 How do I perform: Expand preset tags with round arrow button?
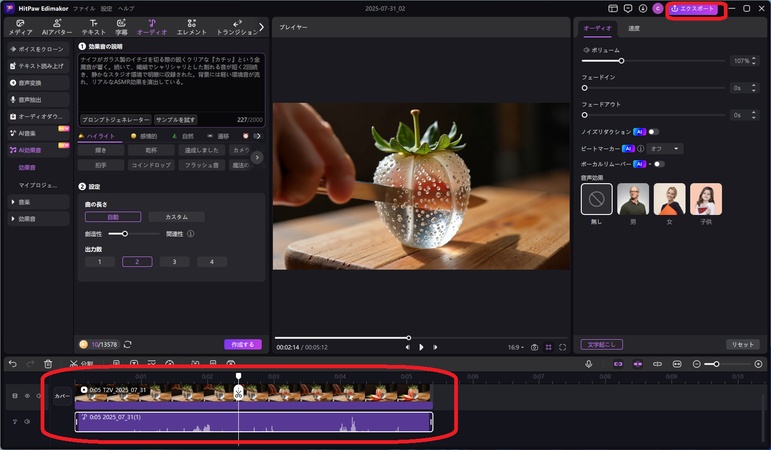pyautogui.click(x=257, y=157)
